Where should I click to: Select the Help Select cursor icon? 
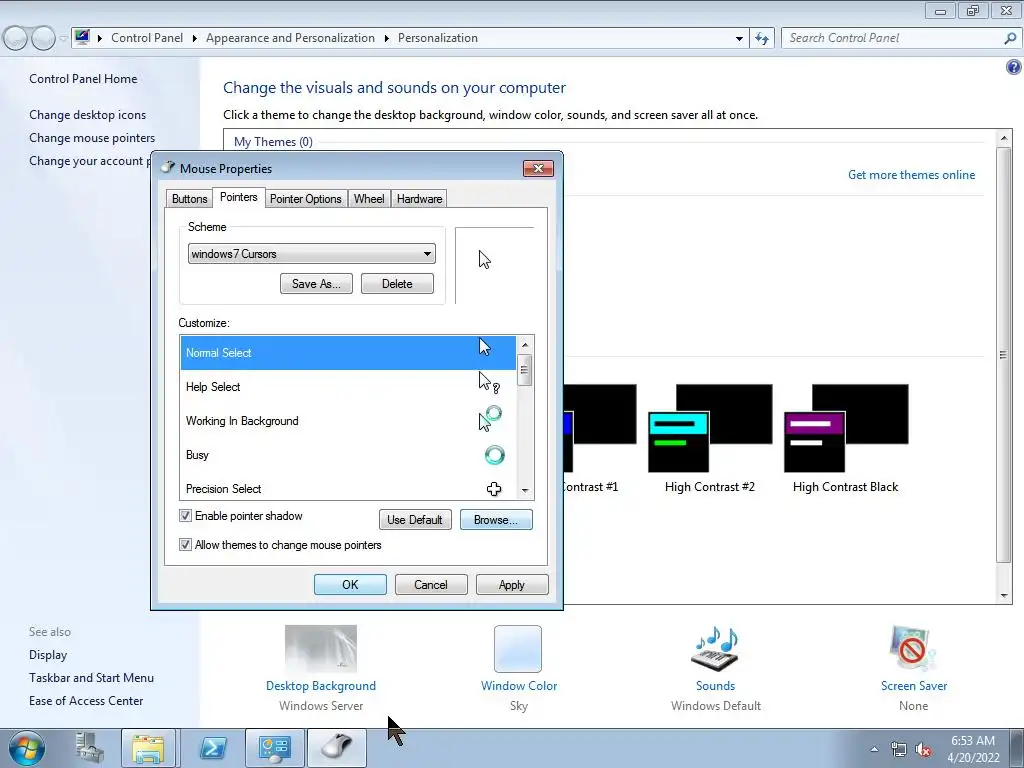pos(489,383)
